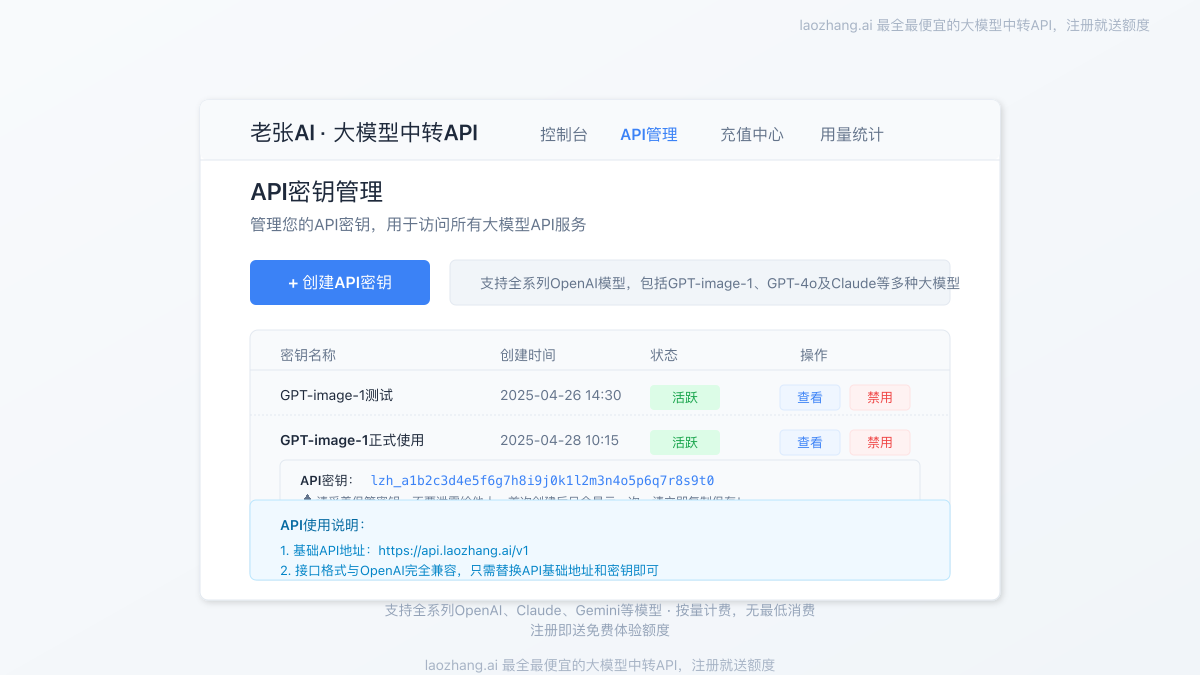The height and width of the screenshot is (675, 1200).
Task: Open the 充值中心 tab
Action: [x=752, y=134]
